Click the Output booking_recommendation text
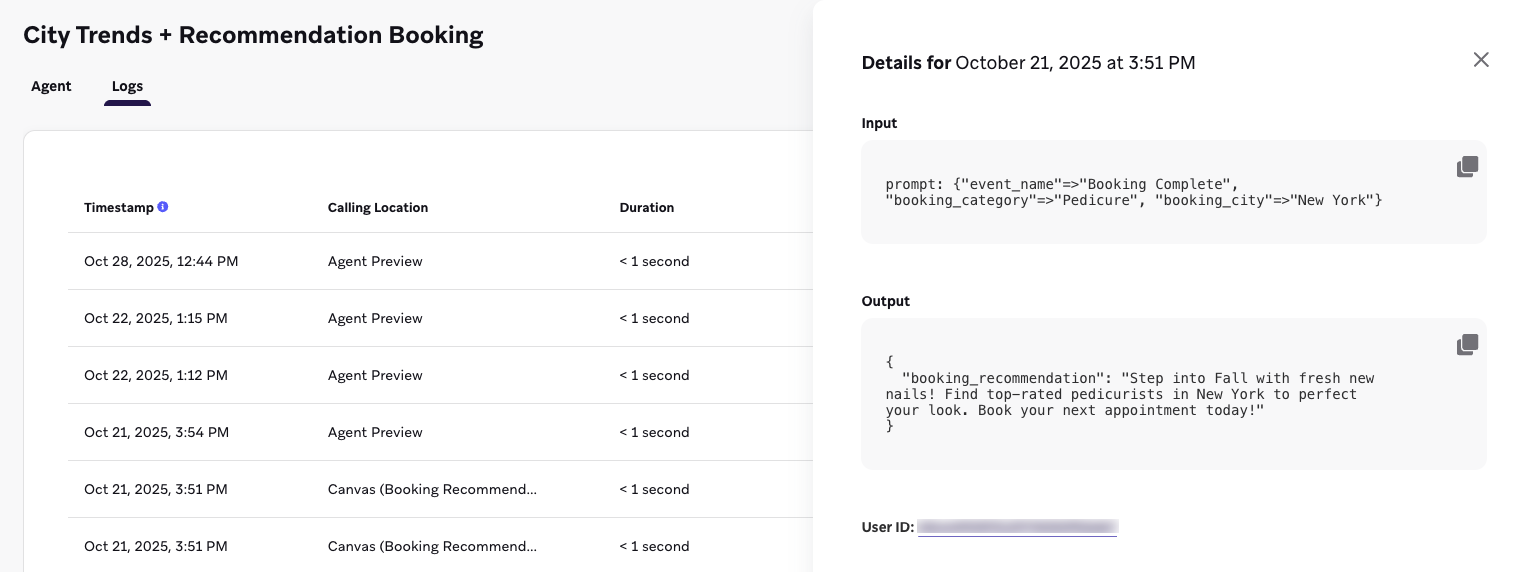This screenshot has height=572, width=1526. tap(1129, 394)
